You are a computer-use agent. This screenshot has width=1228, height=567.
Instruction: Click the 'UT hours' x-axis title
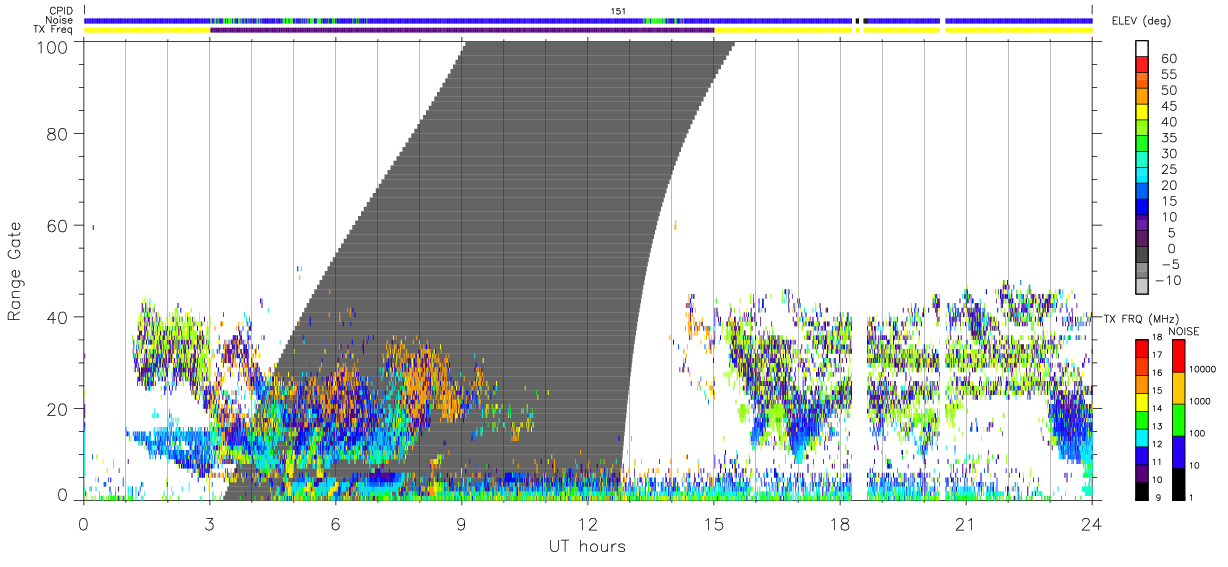587,546
